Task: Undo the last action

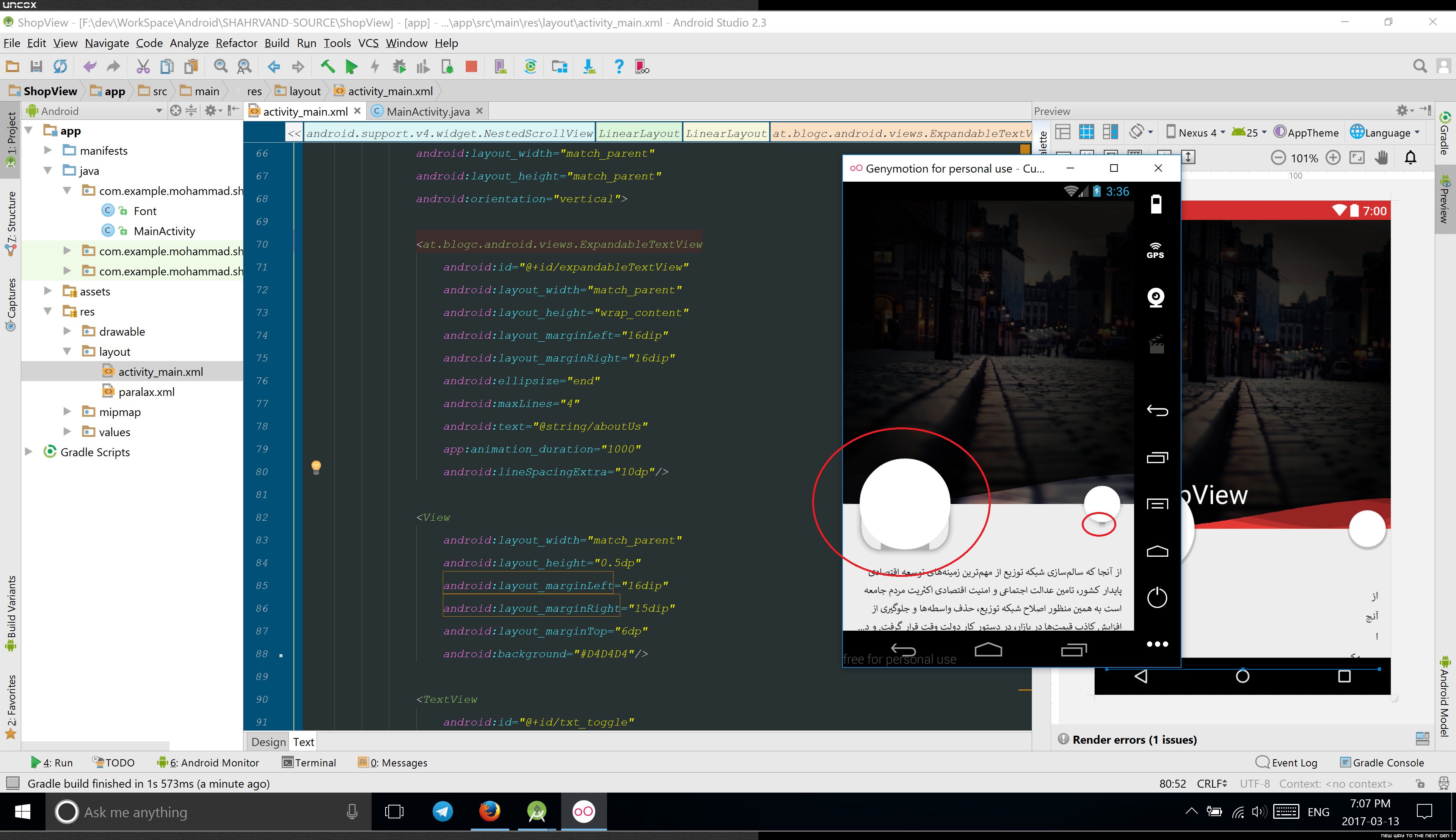Action: tap(90, 66)
